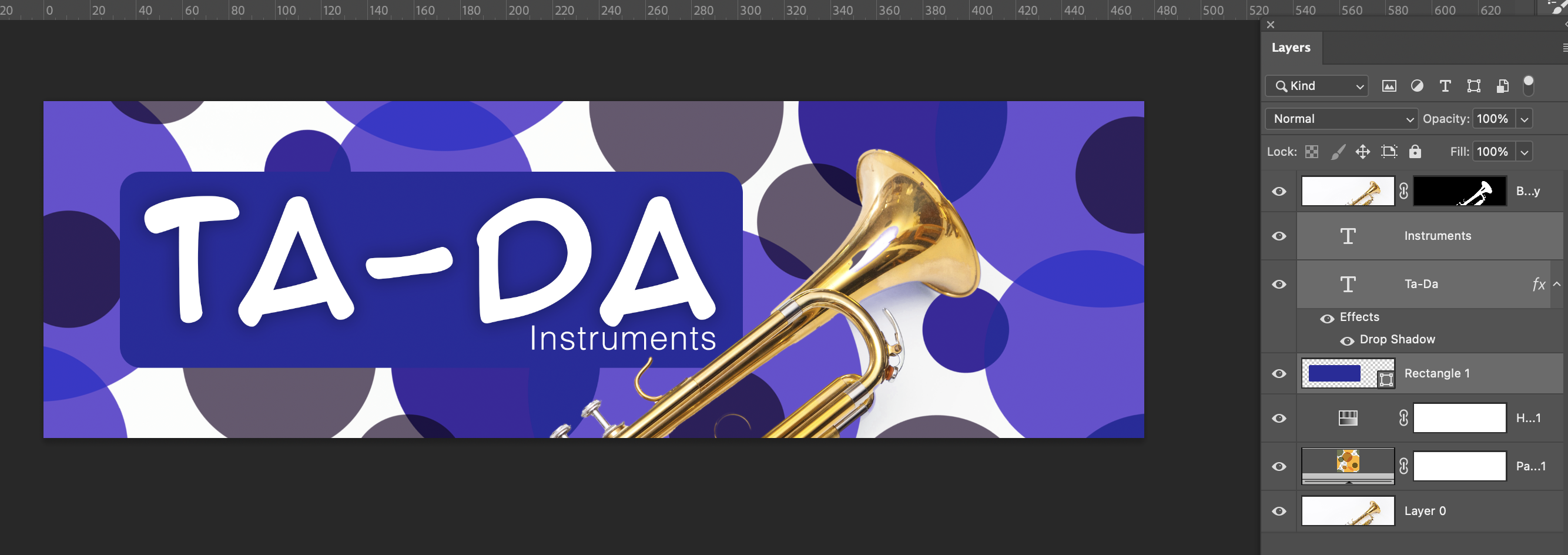The height and width of the screenshot is (555, 1568).
Task: Prevent auto-nesting artboard lock icon
Action: [1389, 152]
